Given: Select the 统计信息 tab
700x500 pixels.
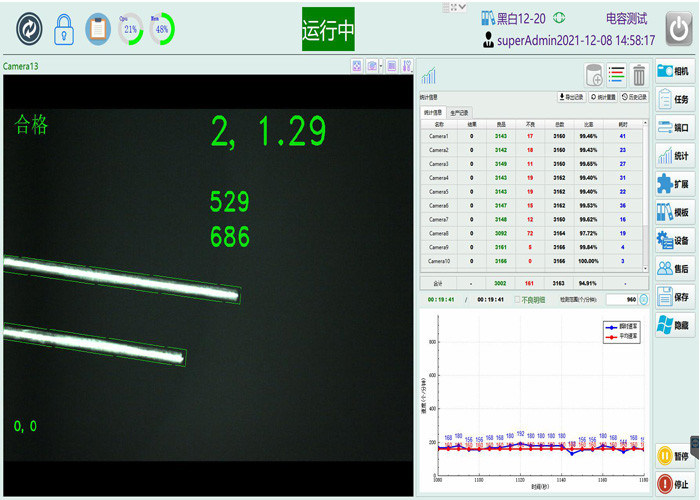Looking at the screenshot, I should pyautogui.click(x=431, y=112).
